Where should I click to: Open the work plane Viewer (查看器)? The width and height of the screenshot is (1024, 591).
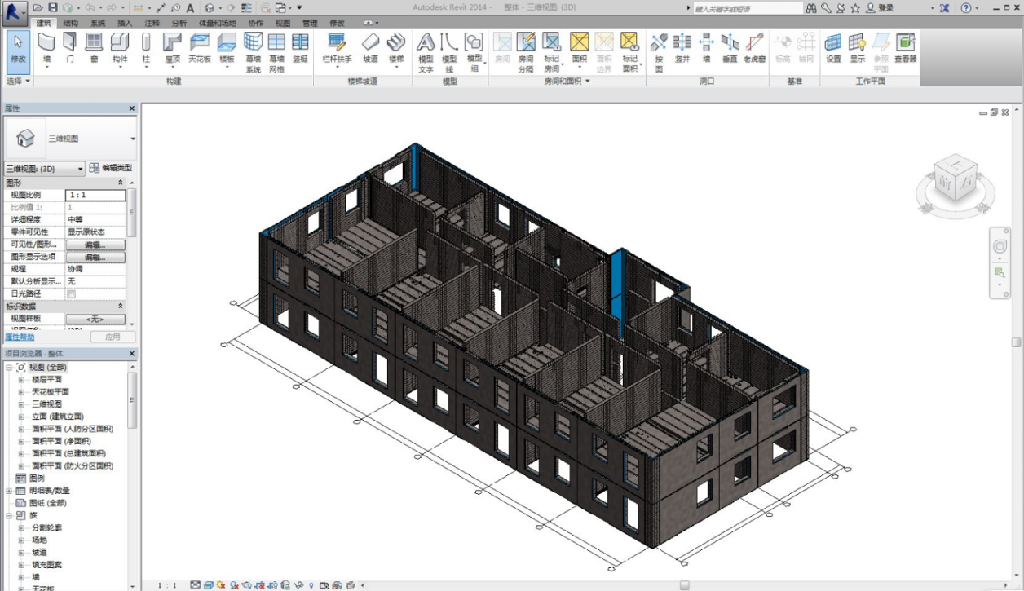(905, 48)
